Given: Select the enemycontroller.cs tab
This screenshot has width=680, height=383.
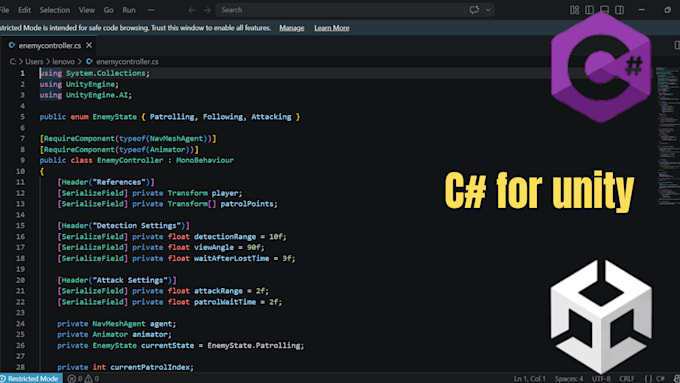Looking at the screenshot, I should point(49,45).
